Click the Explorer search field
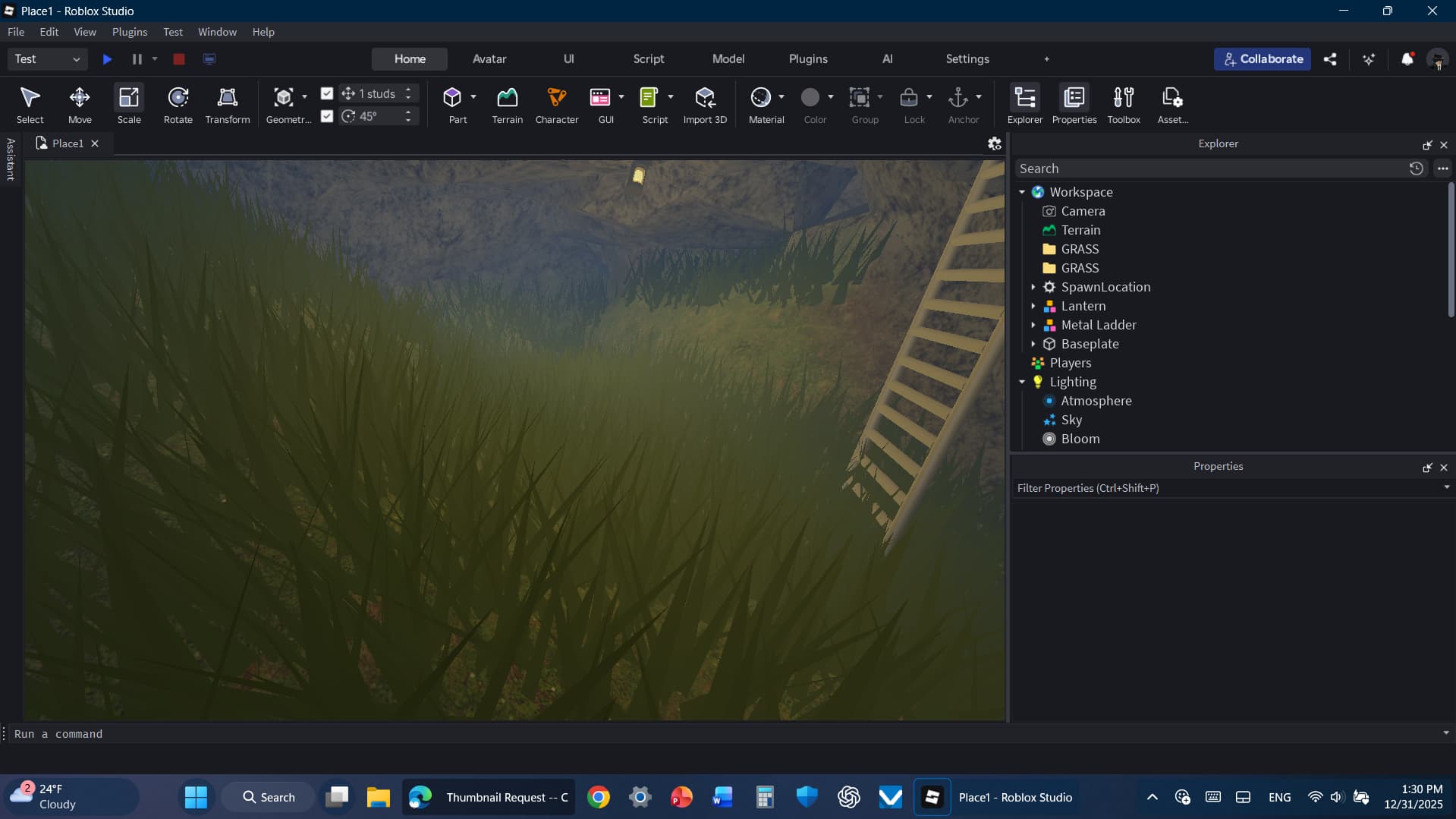This screenshot has height=819, width=1456. point(1210,169)
